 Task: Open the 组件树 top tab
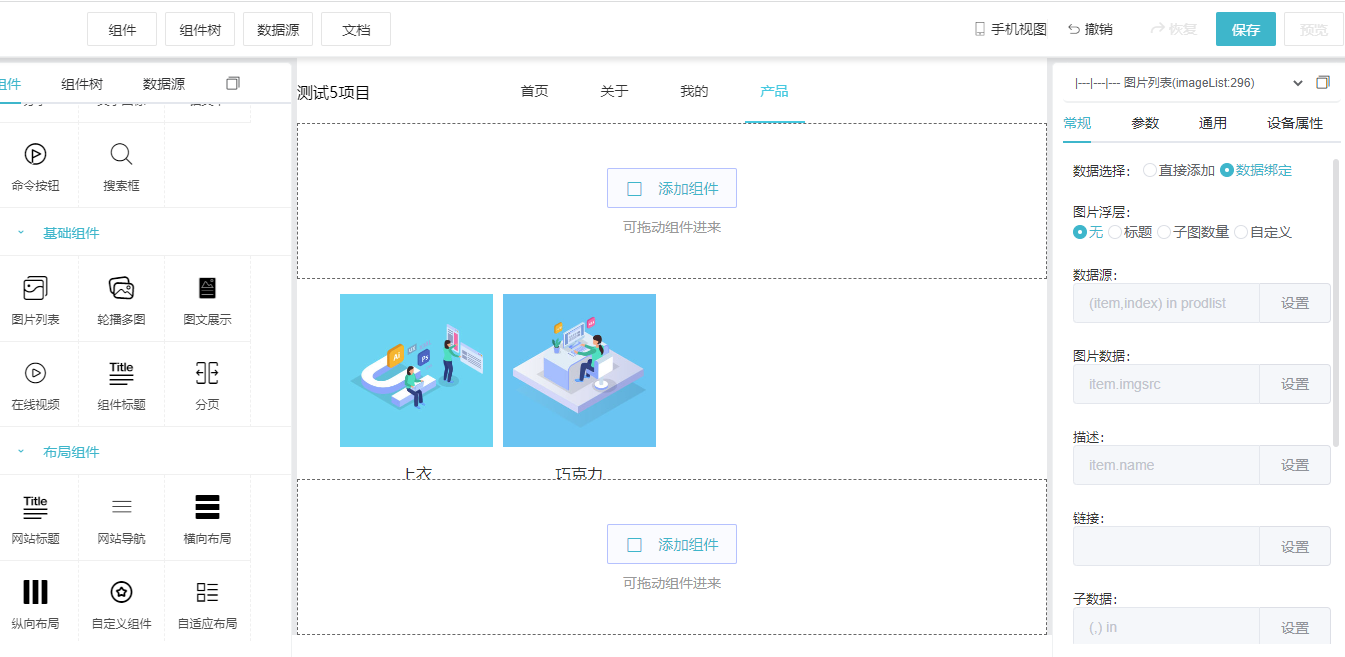[x=200, y=30]
